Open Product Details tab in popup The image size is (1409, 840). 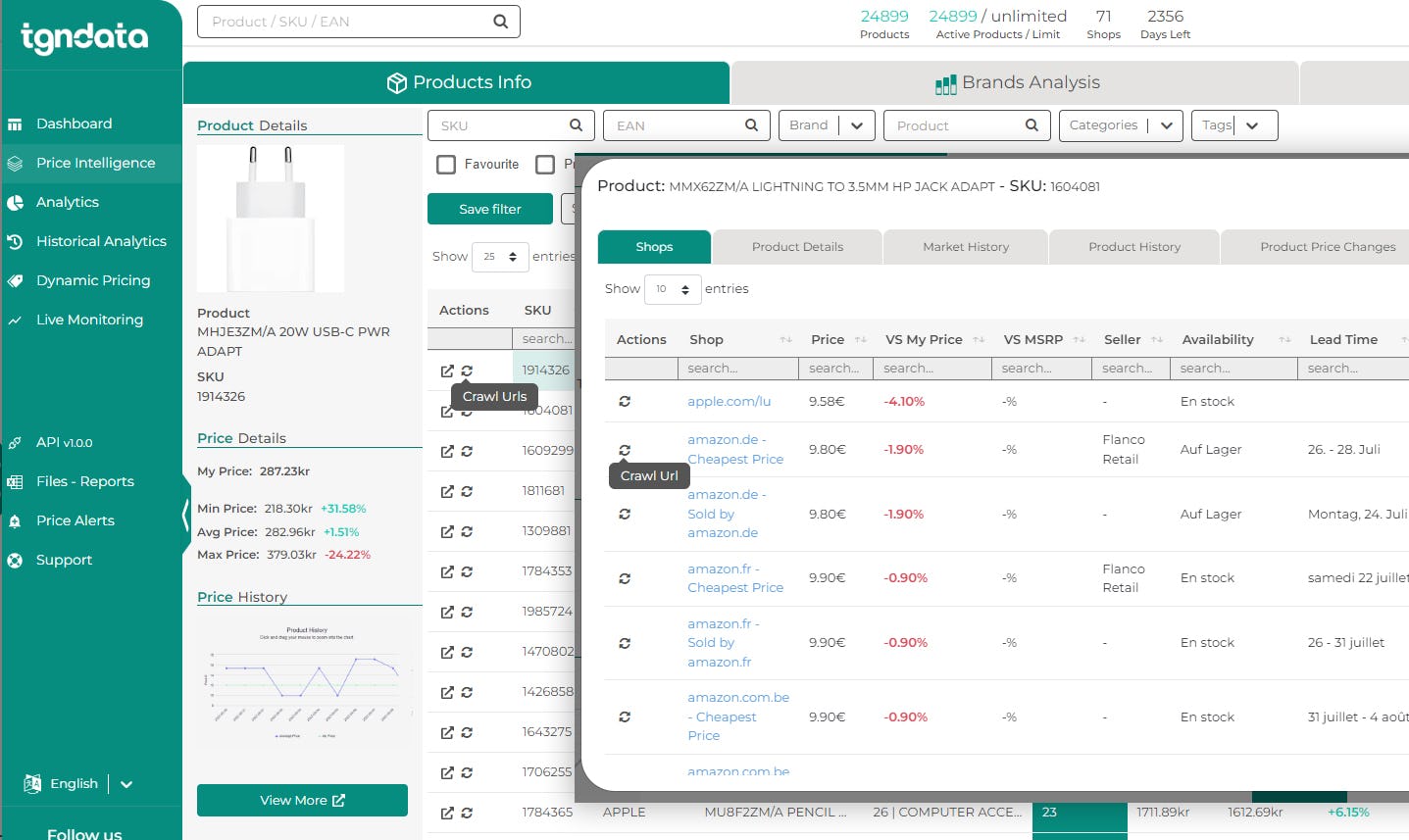click(x=797, y=247)
